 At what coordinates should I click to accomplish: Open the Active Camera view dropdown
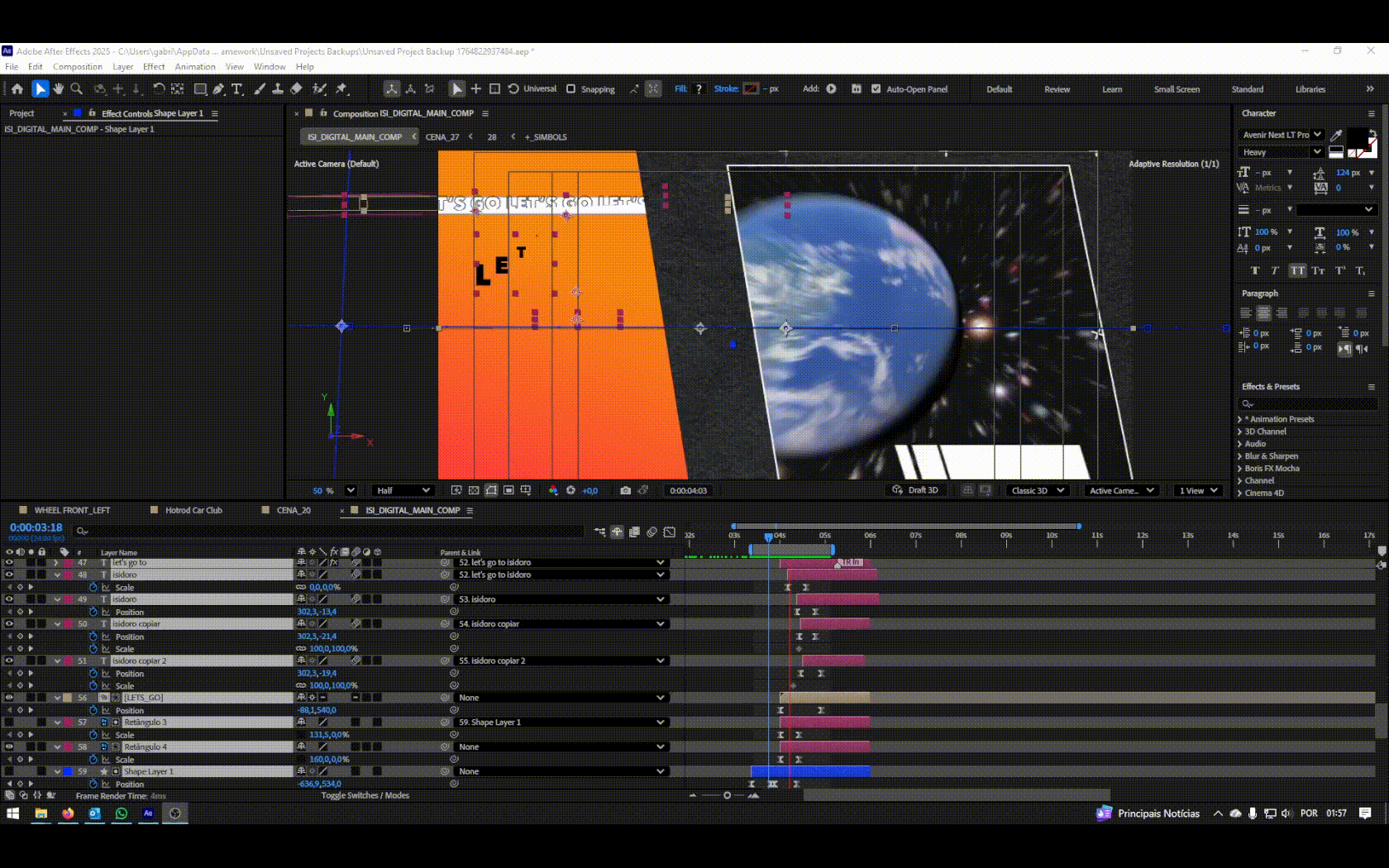click(1121, 490)
